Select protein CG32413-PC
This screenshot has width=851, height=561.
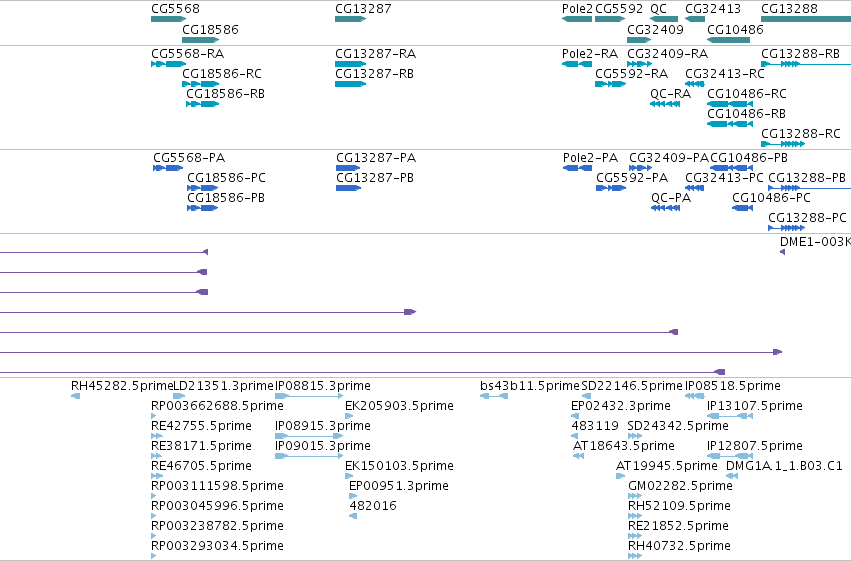pyautogui.click(x=695, y=188)
